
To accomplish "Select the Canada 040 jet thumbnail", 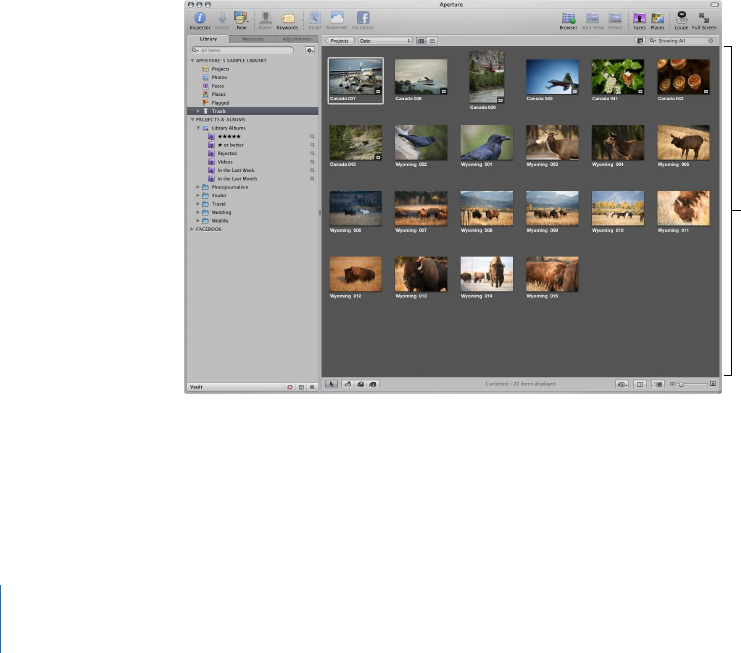I will click(552, 77).
